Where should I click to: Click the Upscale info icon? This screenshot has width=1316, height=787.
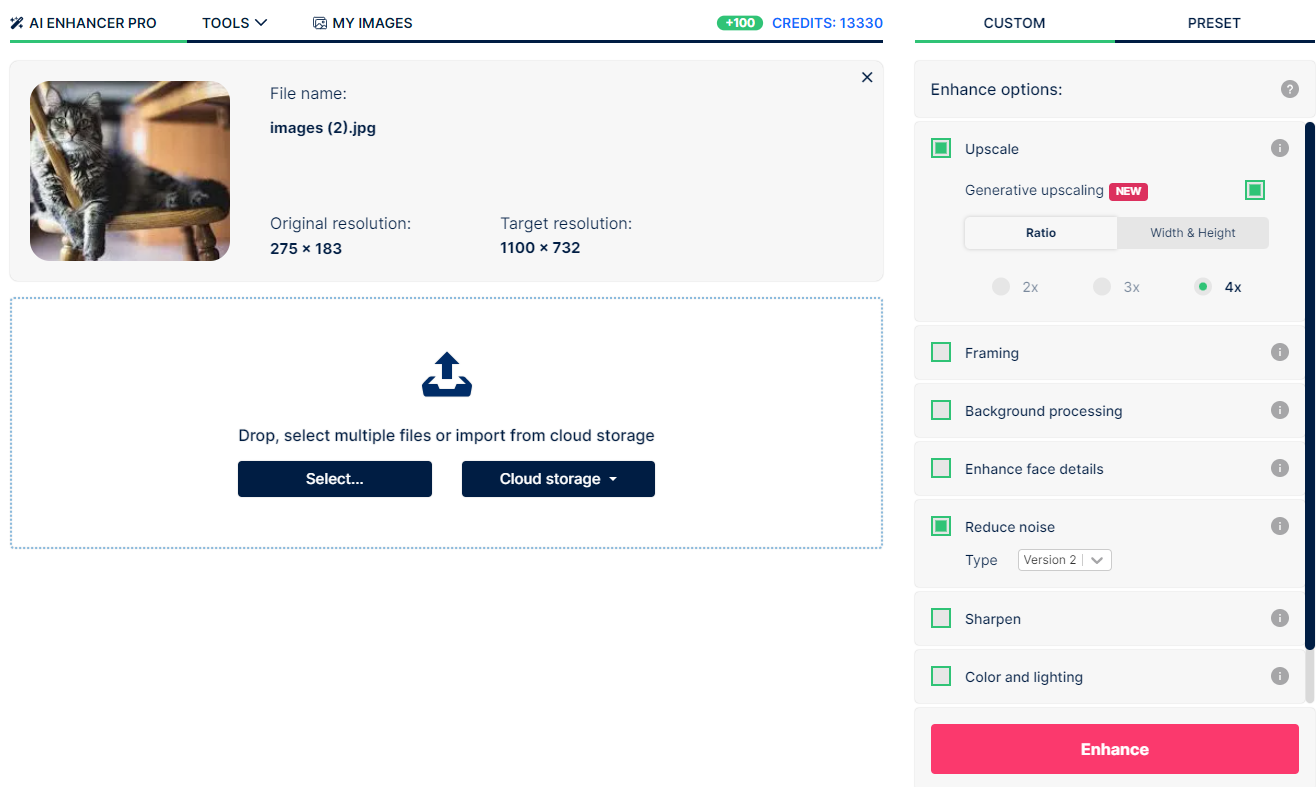tap(1279, 149)
